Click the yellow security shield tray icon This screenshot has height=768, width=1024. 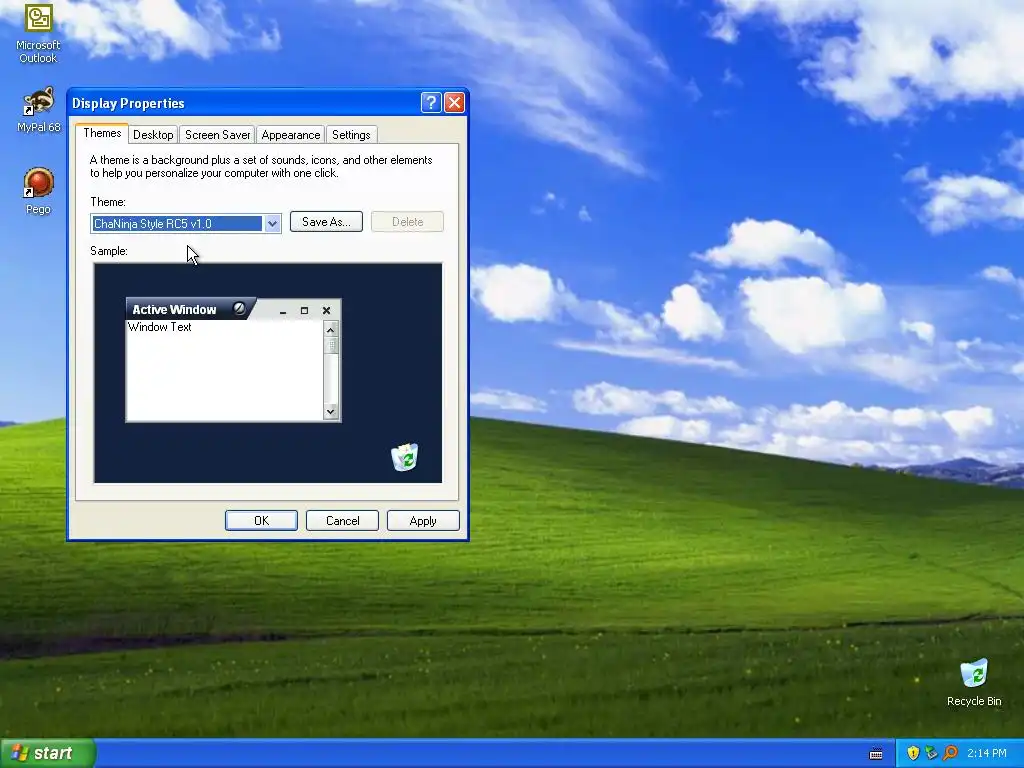pos(913,753)
